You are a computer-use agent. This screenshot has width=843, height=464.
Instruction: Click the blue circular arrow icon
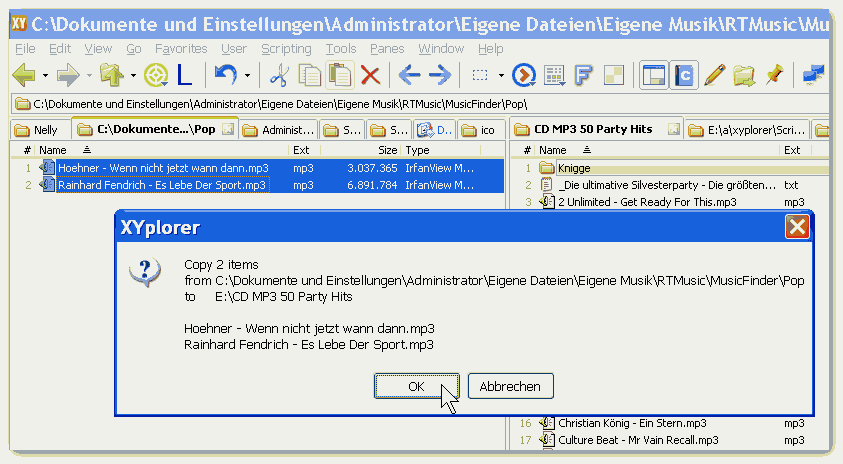point(524,75)
